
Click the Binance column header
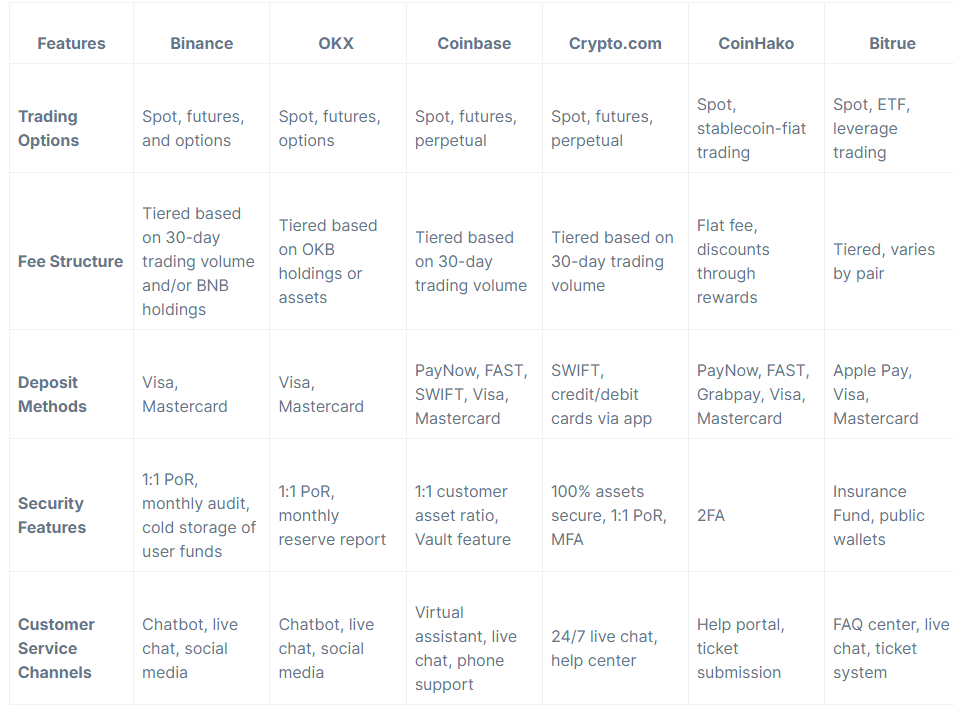pos(201,44)
